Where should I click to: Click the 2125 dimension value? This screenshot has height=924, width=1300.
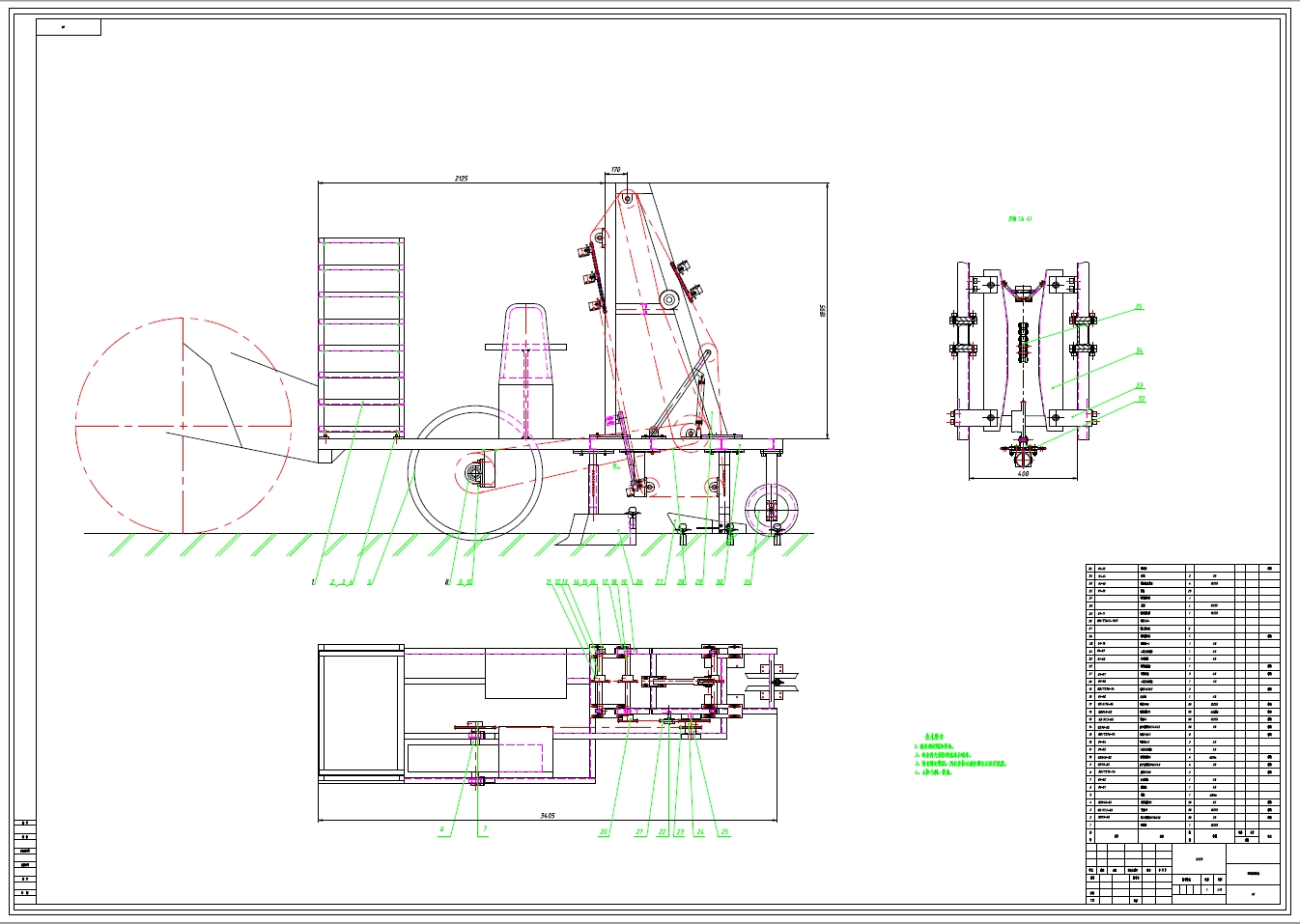point(462,179)
